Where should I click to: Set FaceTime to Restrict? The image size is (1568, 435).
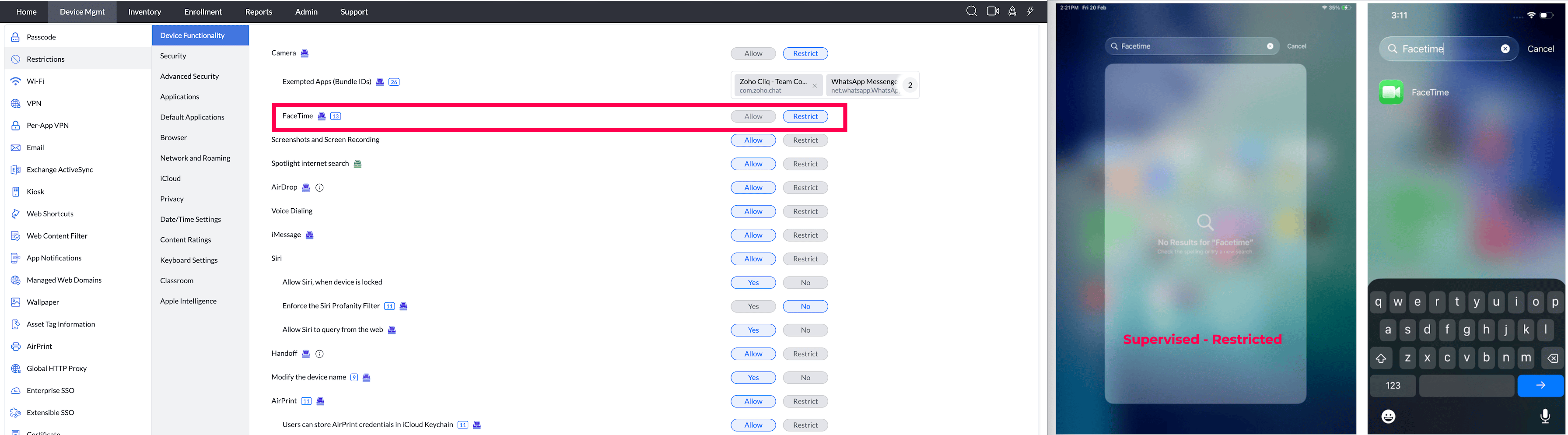805,116
